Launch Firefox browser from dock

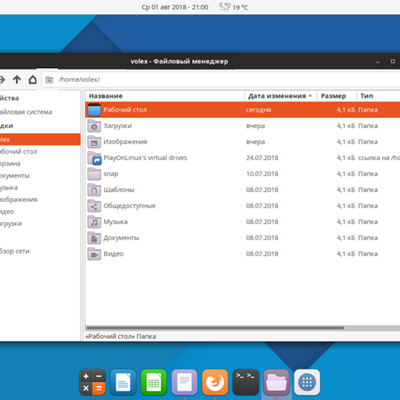(x=215, y=382)
